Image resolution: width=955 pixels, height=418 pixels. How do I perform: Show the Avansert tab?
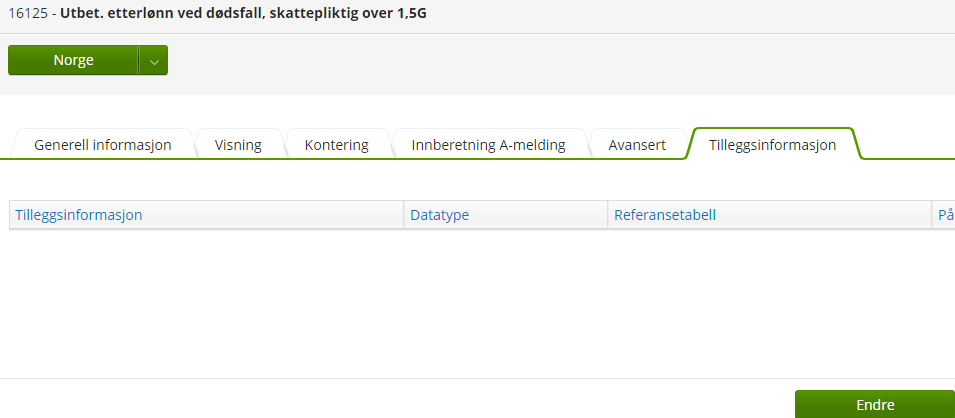637,145
